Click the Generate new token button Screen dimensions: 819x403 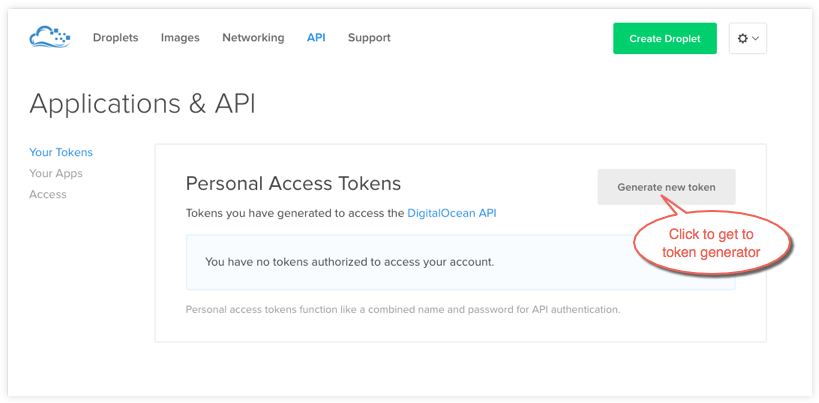pos(666,187)
